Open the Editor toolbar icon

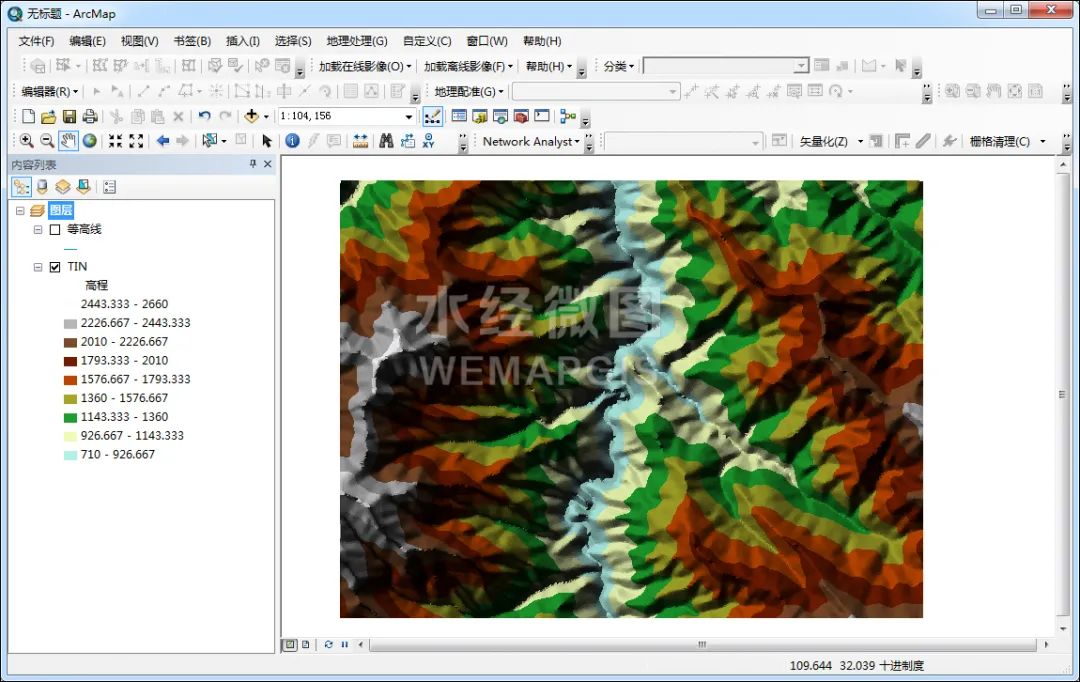point(433,116)
